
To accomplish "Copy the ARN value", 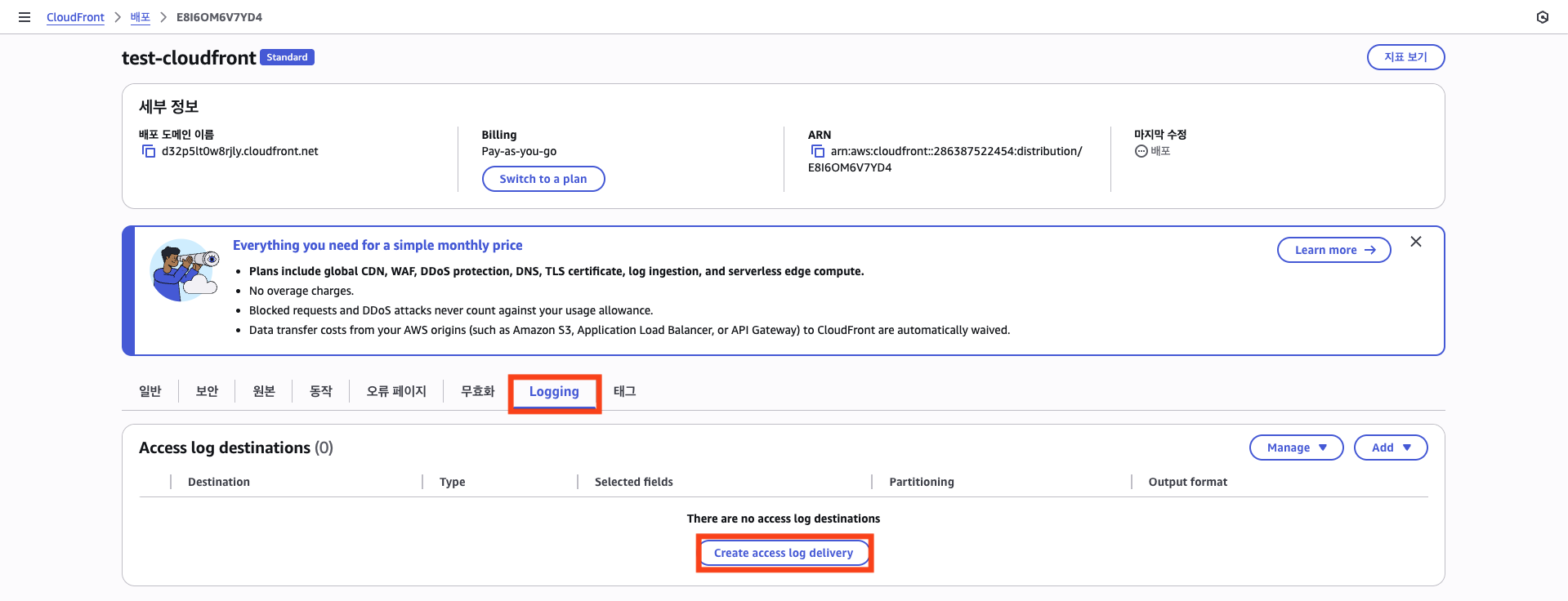I will 817,151.
